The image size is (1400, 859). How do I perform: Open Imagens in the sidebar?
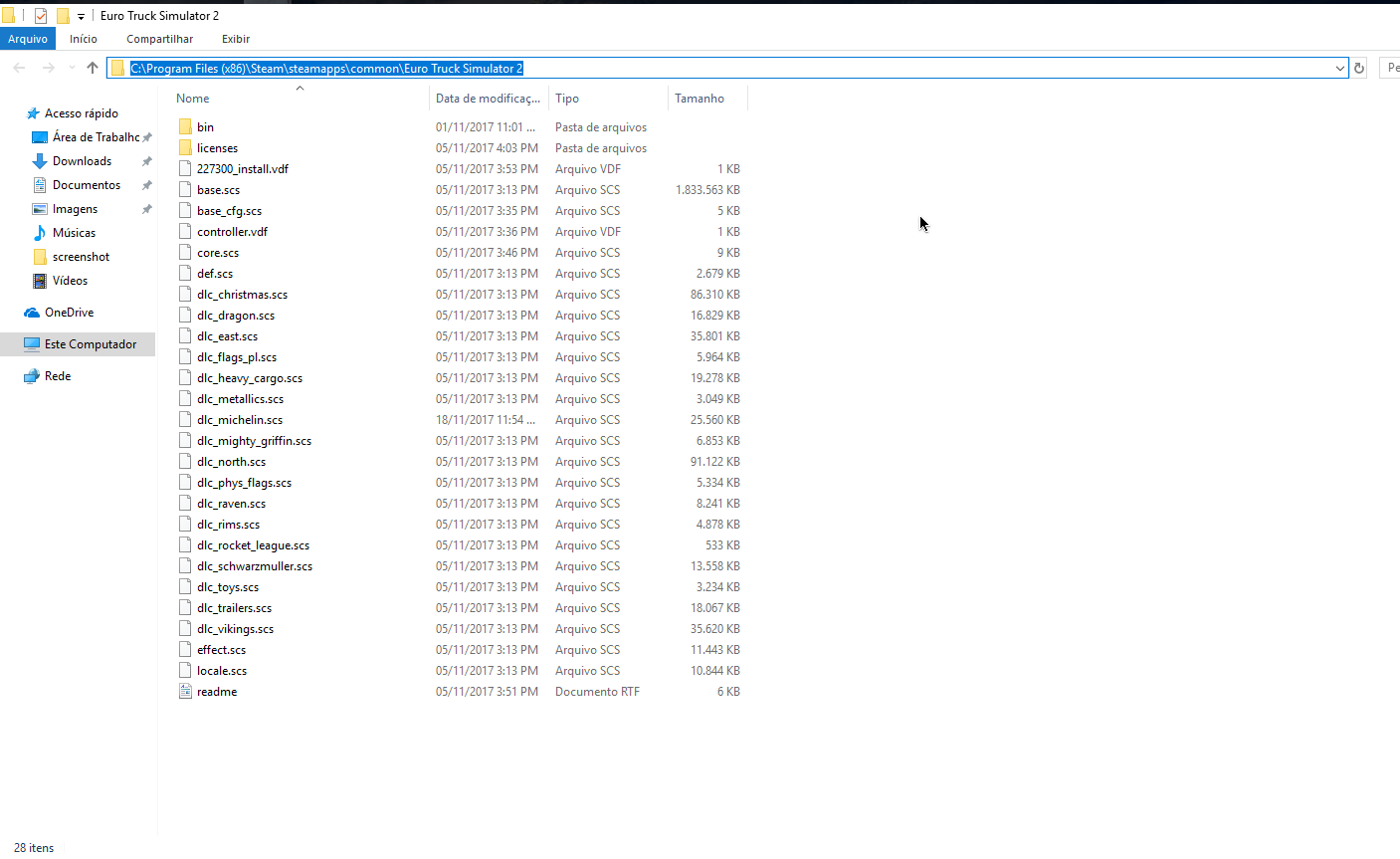click(75, 209)
